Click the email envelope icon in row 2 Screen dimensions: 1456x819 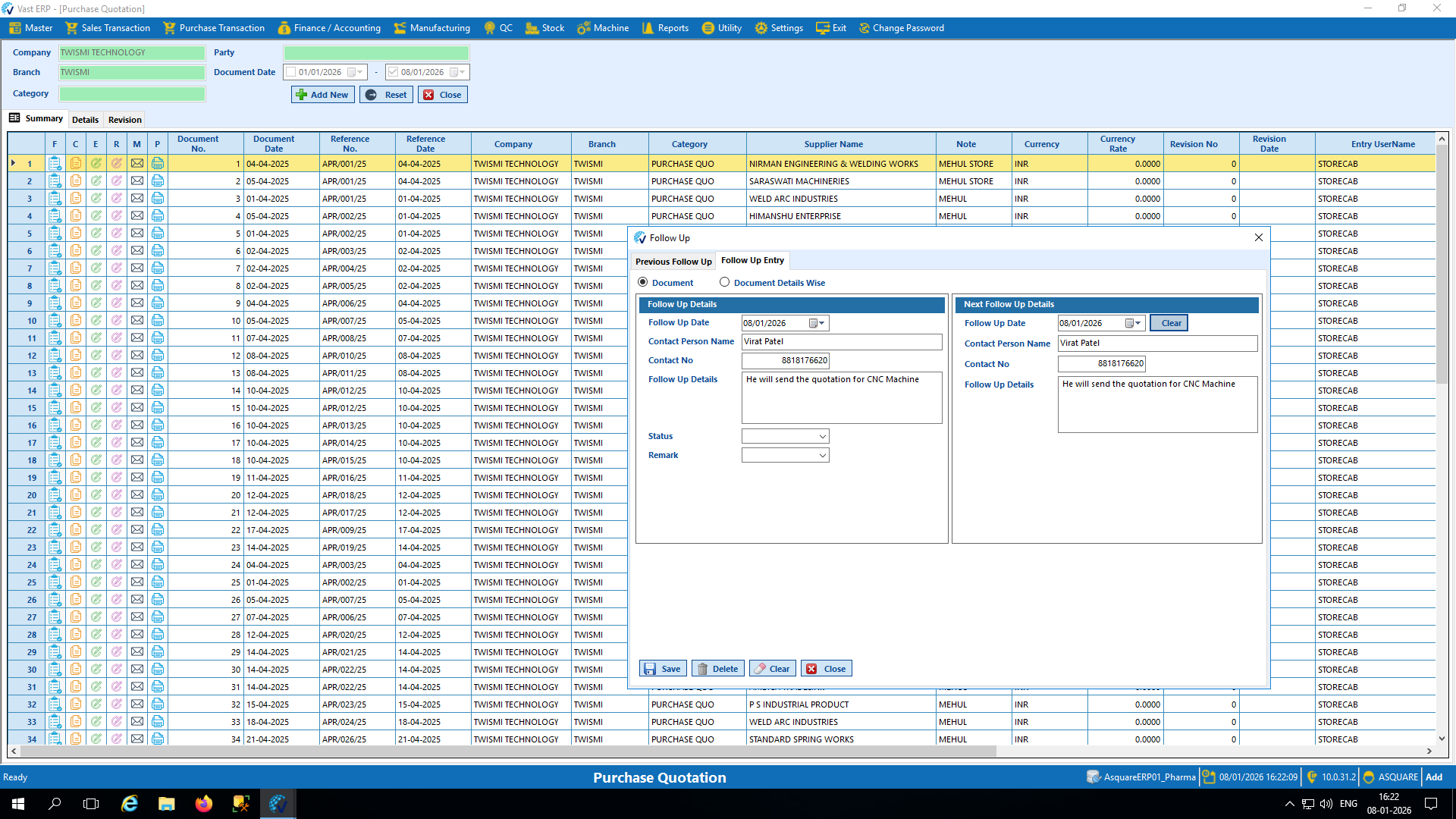136,180
